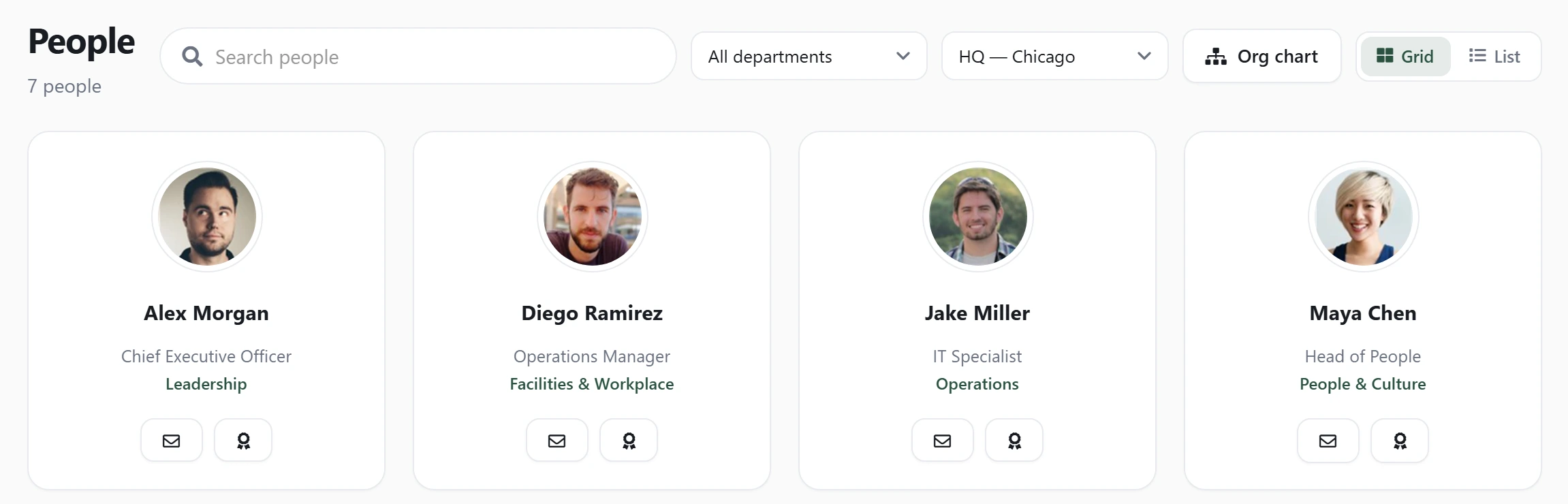Email Maya Chen via envelope icon

[1328, 441]
